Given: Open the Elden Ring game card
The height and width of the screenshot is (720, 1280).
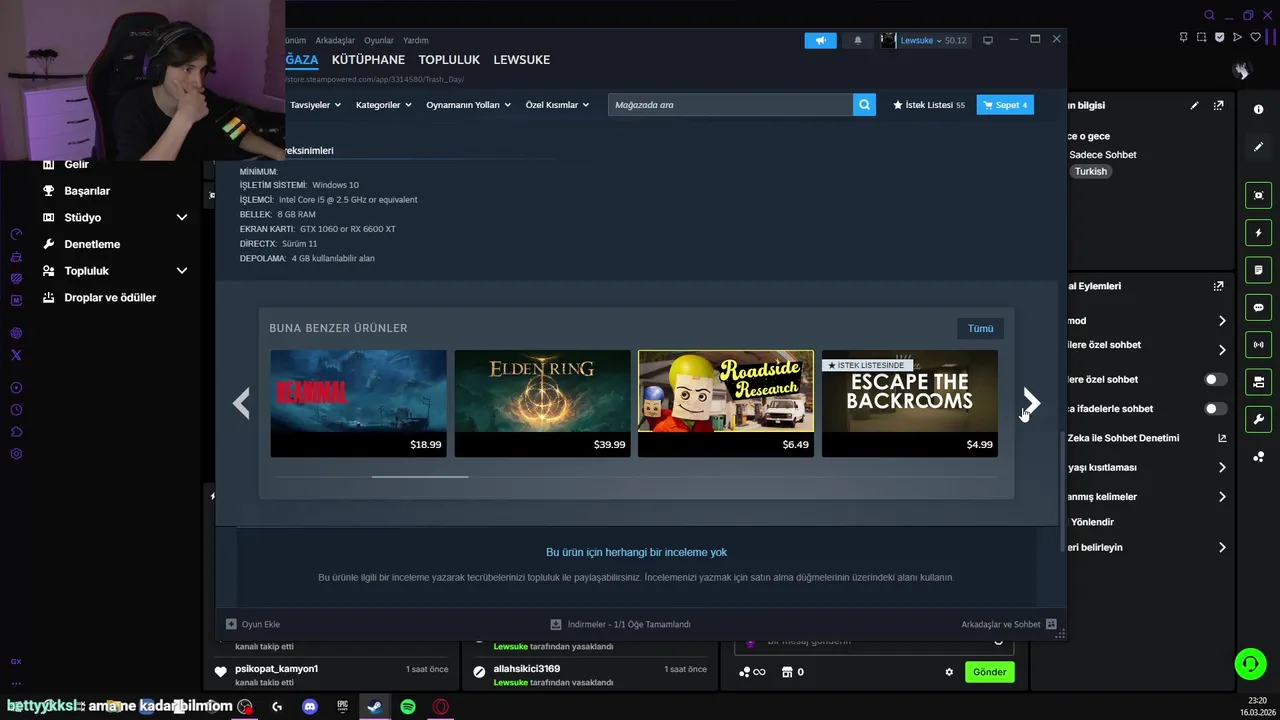Looking at the screenshot, I should tap(542, 403).
